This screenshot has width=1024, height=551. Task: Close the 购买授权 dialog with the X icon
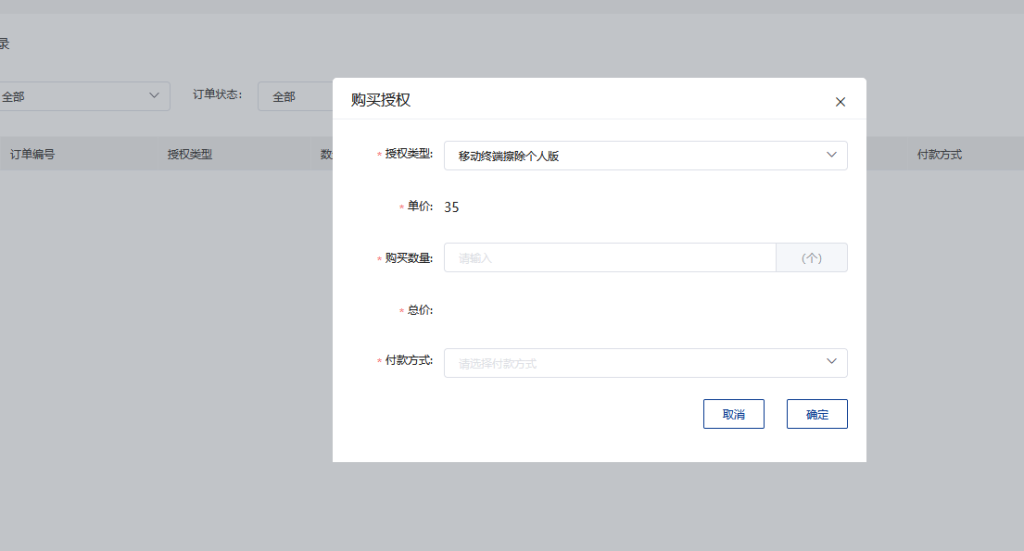click(x=840, y=102)
